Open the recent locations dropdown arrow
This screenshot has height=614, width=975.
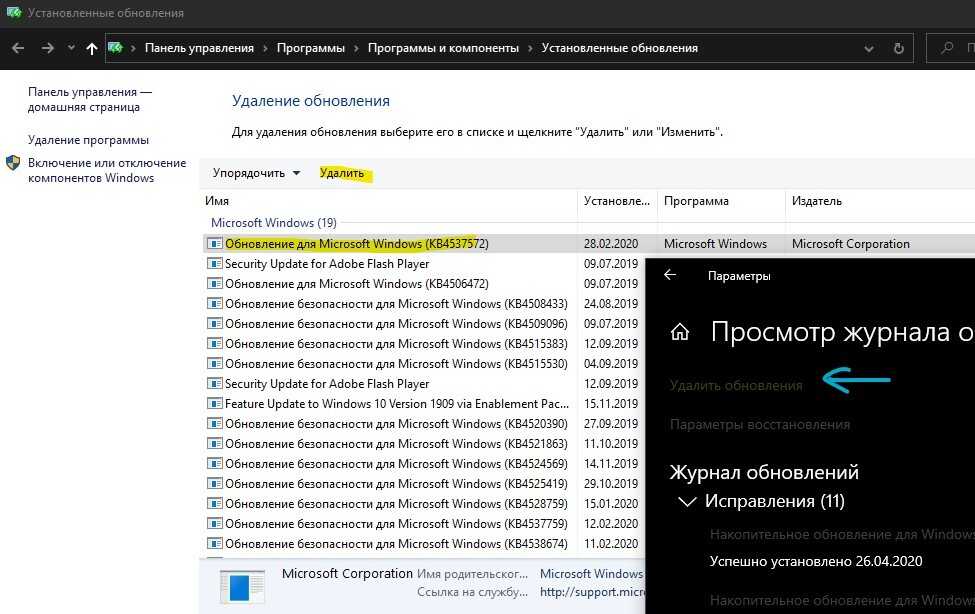(71, 48)
